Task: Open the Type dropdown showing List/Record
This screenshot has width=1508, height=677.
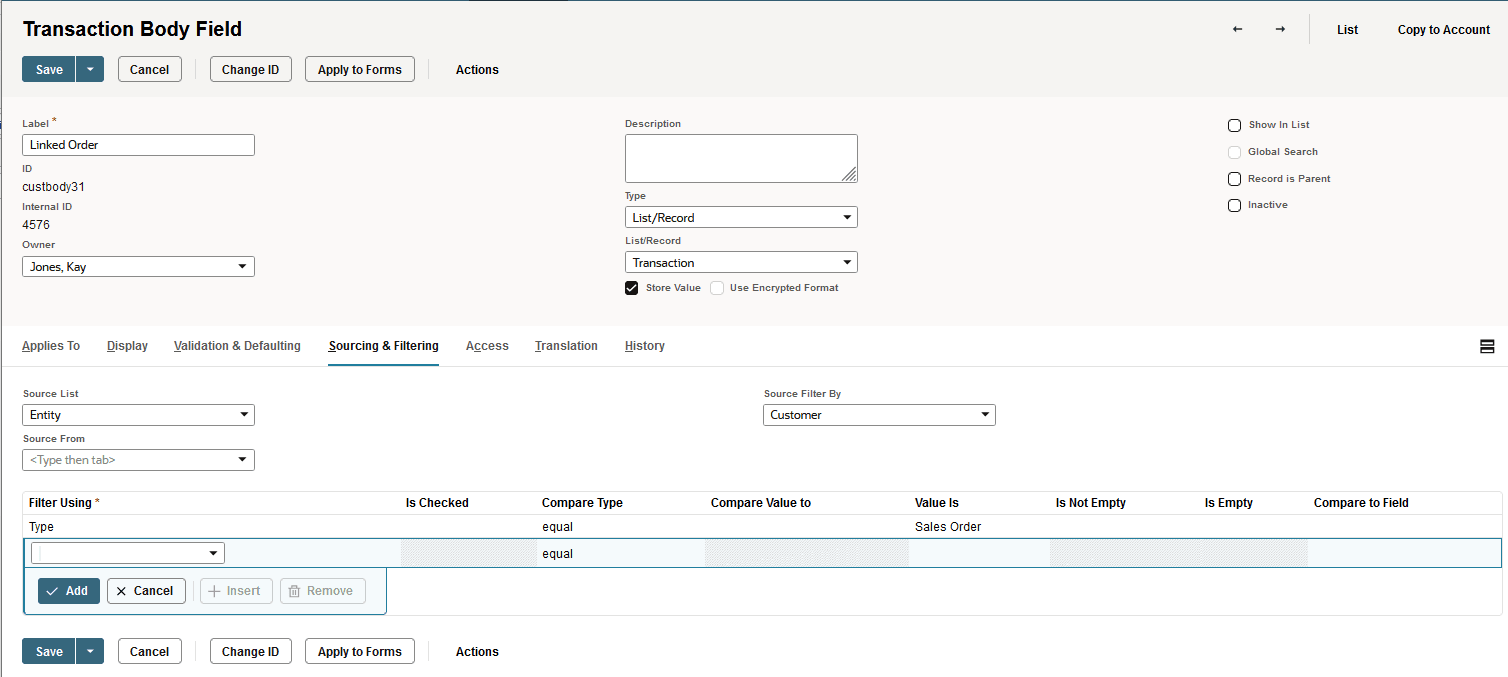Action: (741, 217)
